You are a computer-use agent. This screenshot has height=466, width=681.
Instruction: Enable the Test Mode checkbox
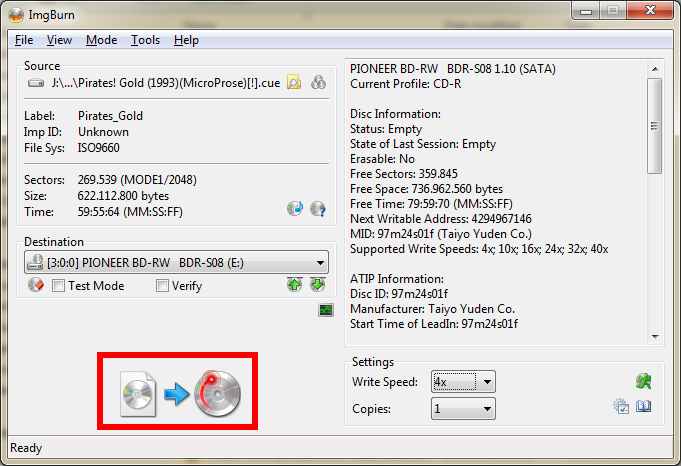(x=58, y=286)
